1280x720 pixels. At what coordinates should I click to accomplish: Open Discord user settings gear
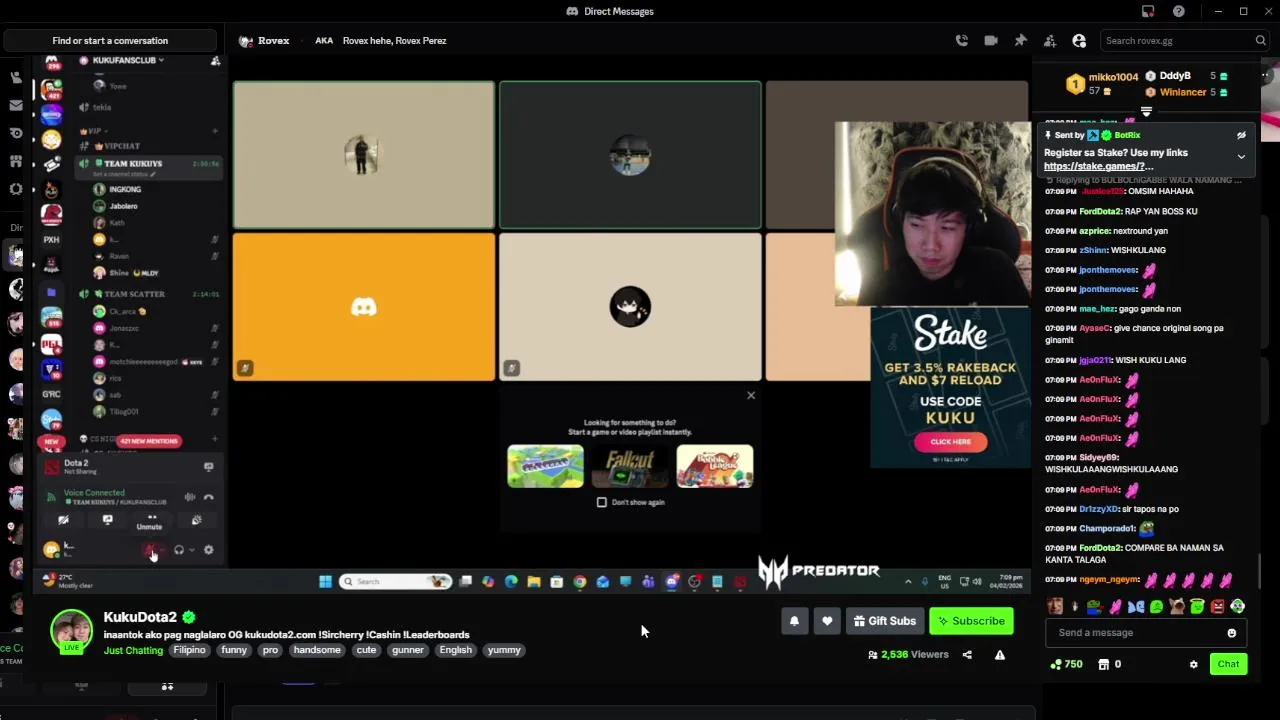click(209, 550)
